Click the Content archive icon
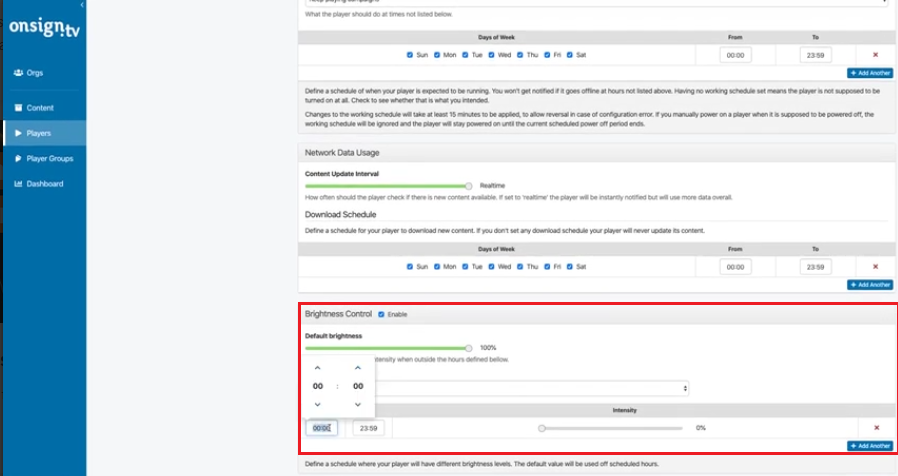Viewport: 898px width, 476px height. tap(18, 108)
